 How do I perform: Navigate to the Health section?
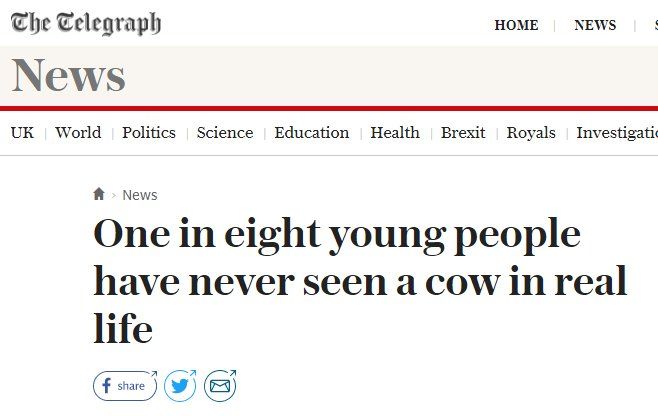click(x=395, y=133)
